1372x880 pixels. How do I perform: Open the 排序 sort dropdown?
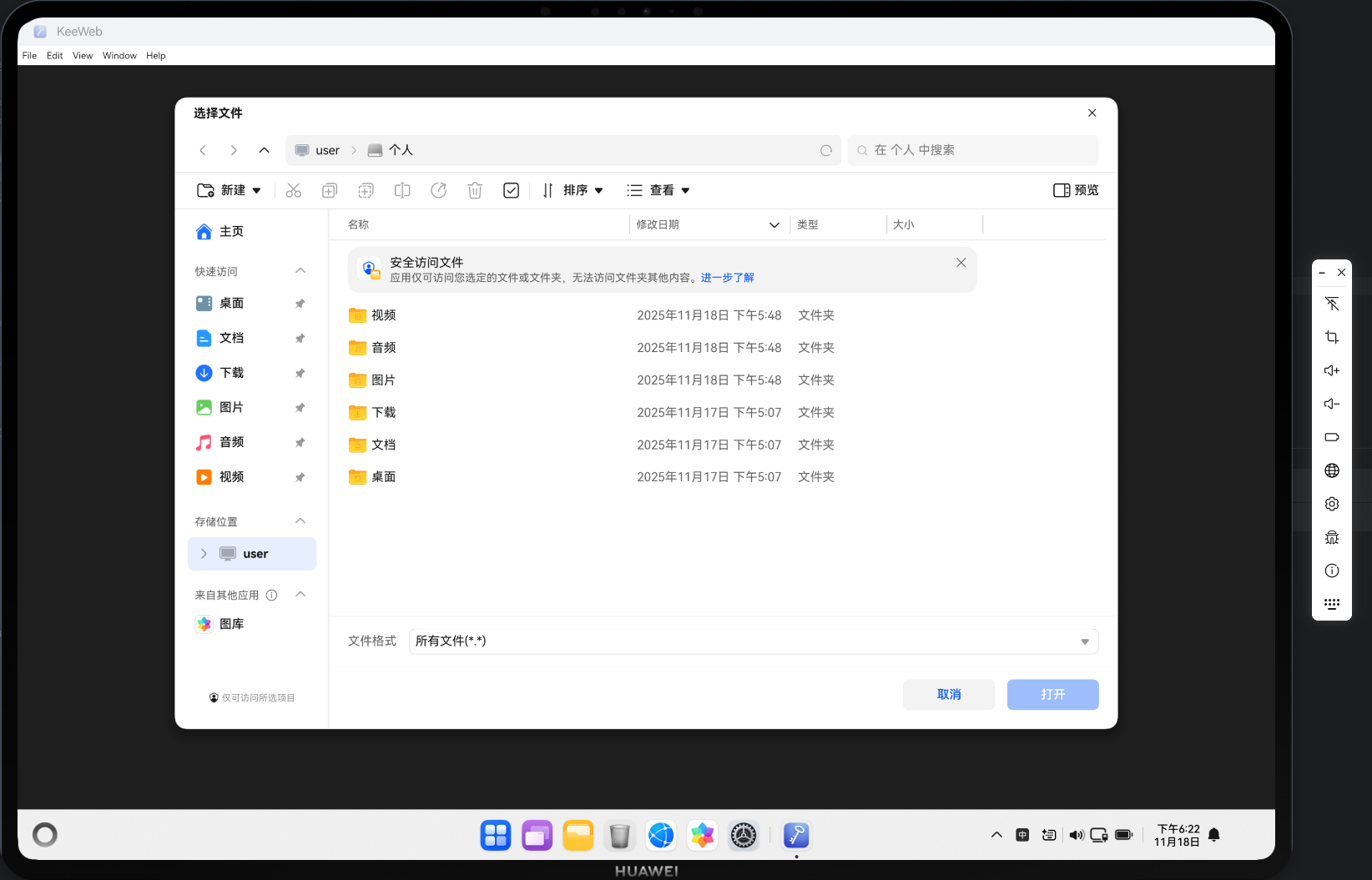573,190
